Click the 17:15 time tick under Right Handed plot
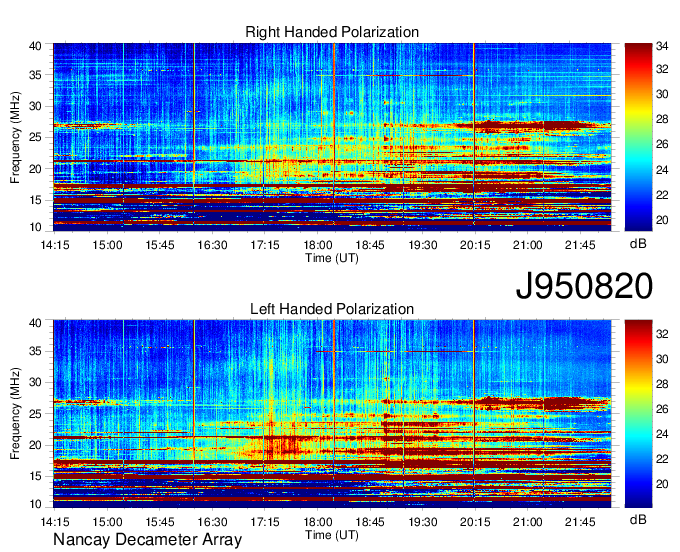The image size is (680, 552). pos(265,245)
